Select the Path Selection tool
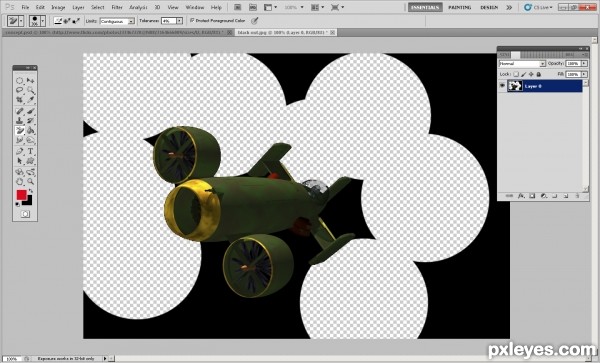The width and height of the screenshot is (600, 363). click(x=20, y=161)
